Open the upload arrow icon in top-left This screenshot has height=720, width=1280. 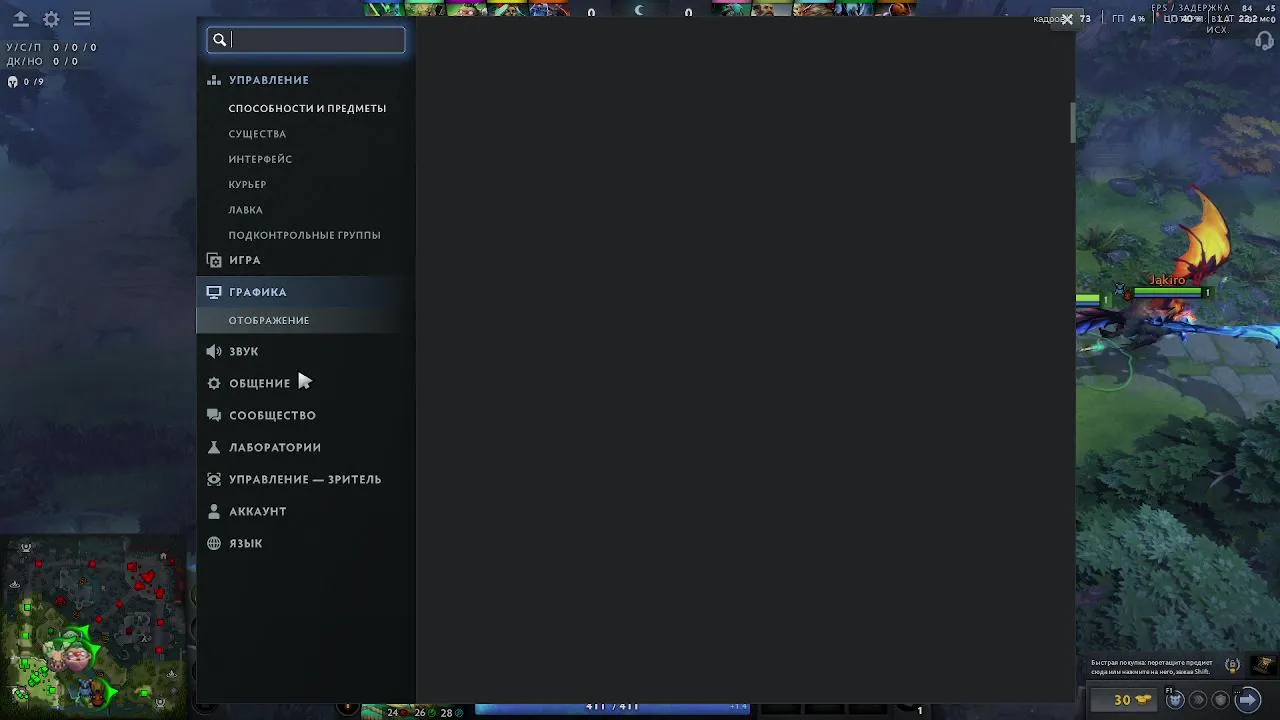[20, 19]
